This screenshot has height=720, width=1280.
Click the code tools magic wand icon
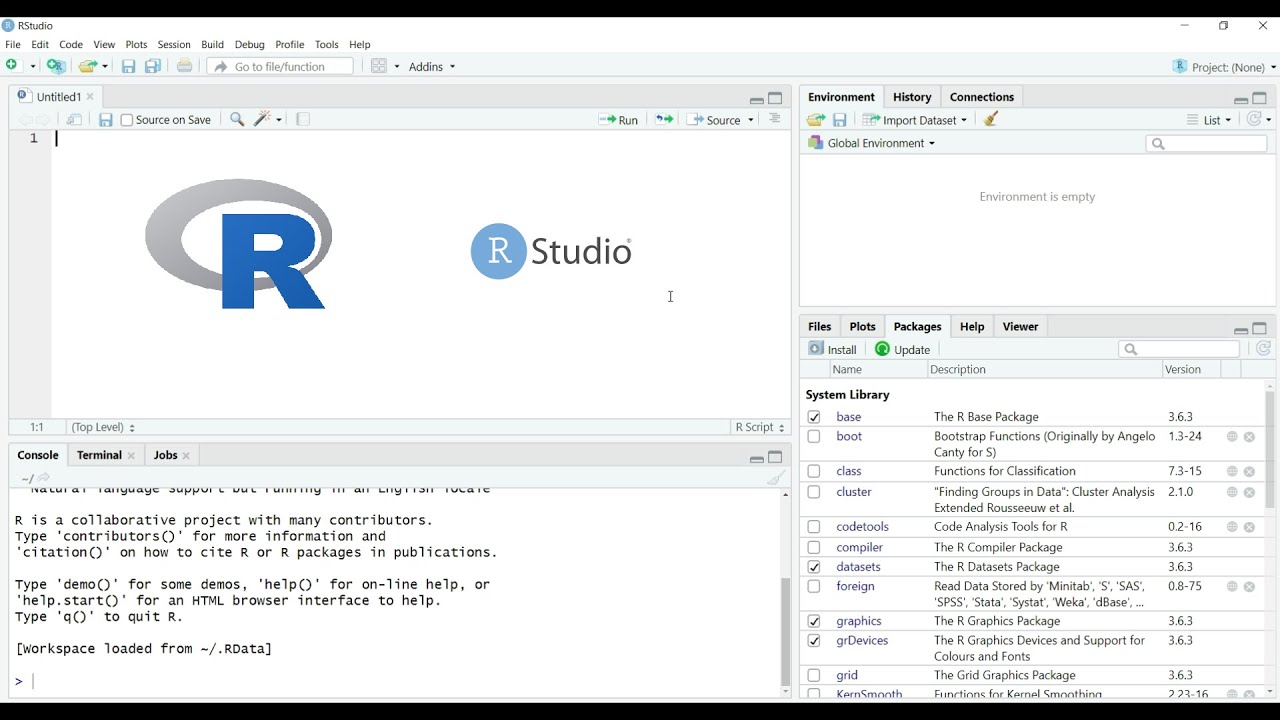[263, 119]
